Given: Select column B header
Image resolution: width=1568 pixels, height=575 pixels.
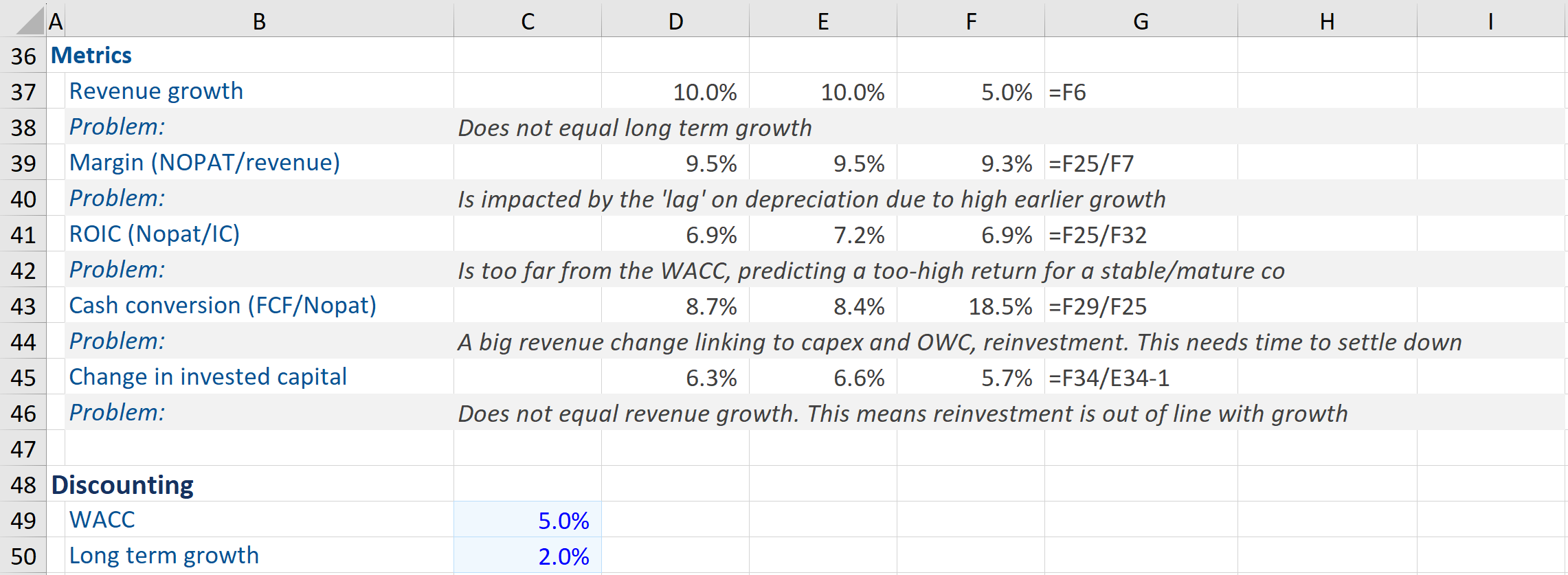Looking at the screenshot, I should point(259,21).
